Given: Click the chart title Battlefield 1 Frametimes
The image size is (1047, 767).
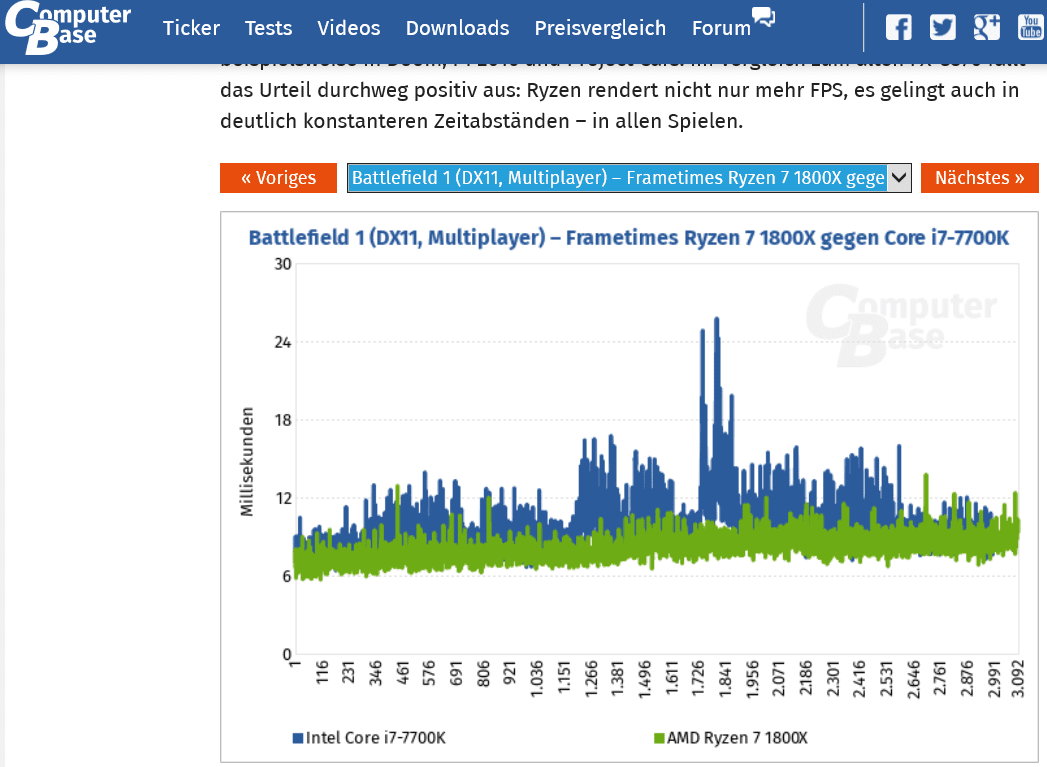Looking at the screenshot, I should (628, 238).
